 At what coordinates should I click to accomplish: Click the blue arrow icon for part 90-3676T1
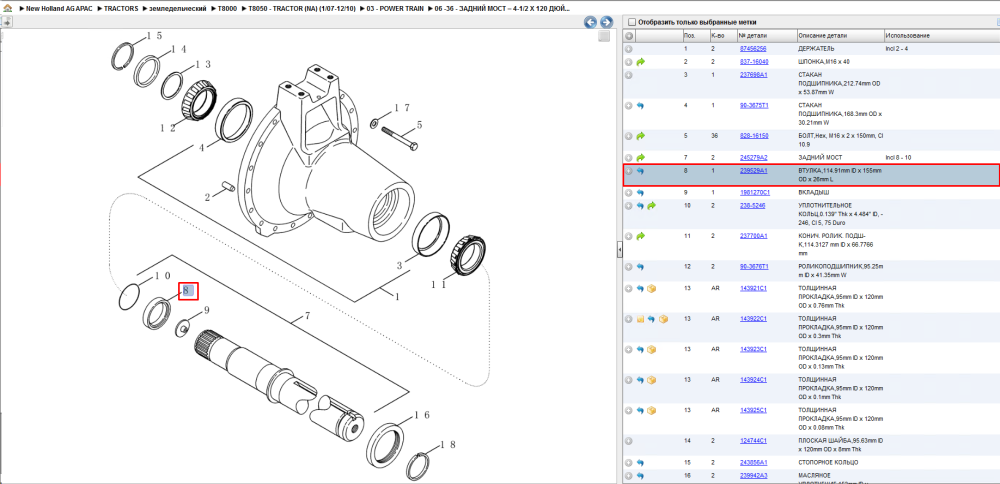pos(640,267)
